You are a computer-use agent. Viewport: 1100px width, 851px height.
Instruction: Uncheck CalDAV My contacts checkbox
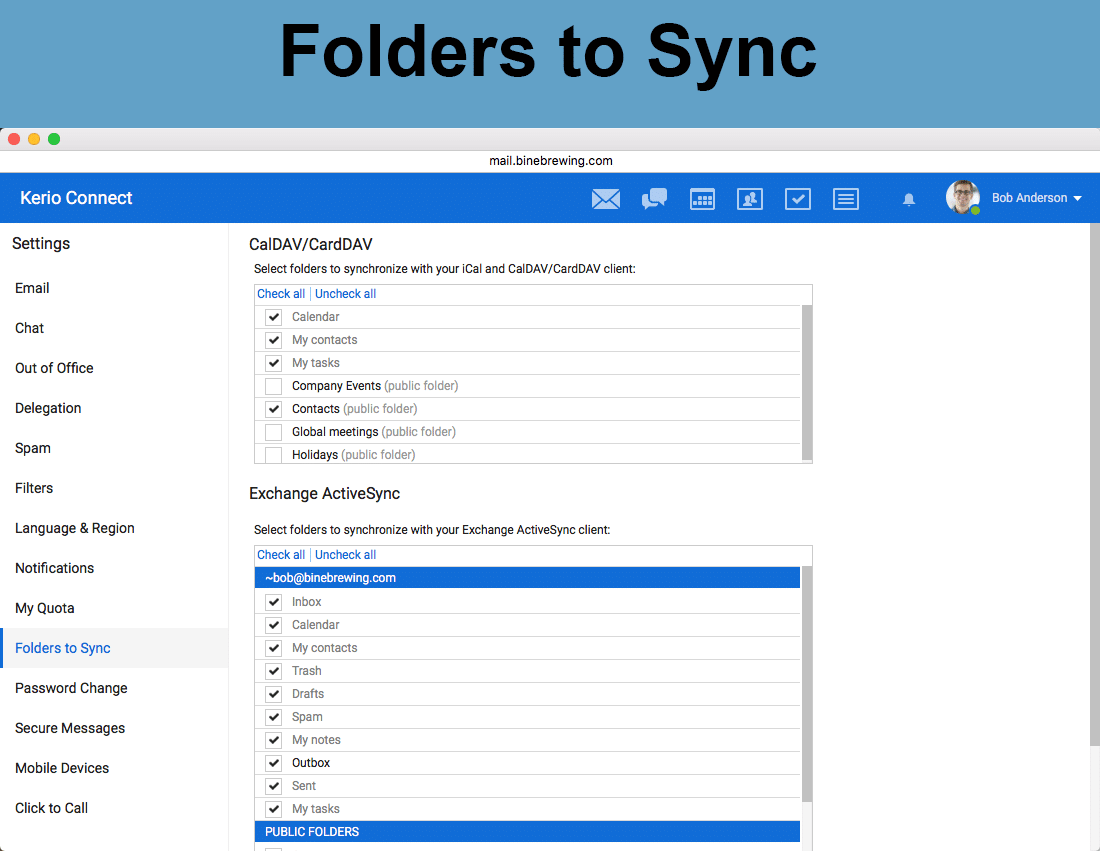coord(274,340)
